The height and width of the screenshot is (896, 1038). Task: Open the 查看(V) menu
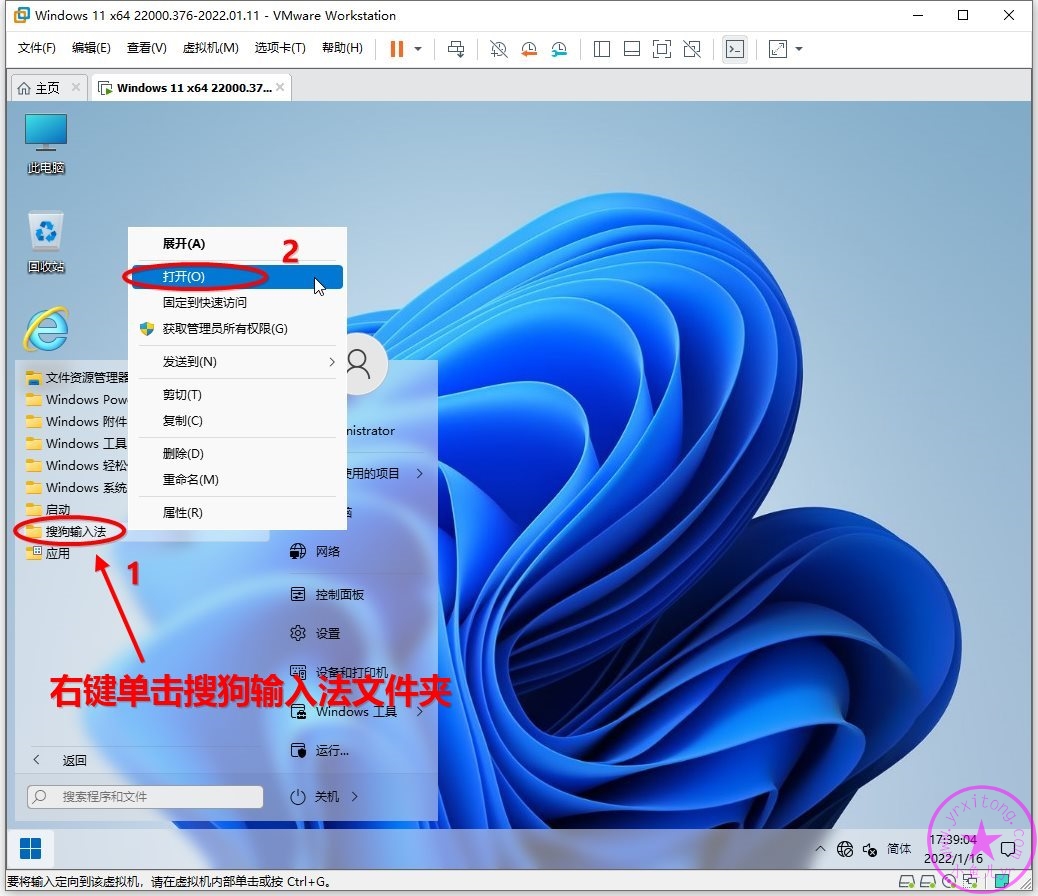coord(146,48)
